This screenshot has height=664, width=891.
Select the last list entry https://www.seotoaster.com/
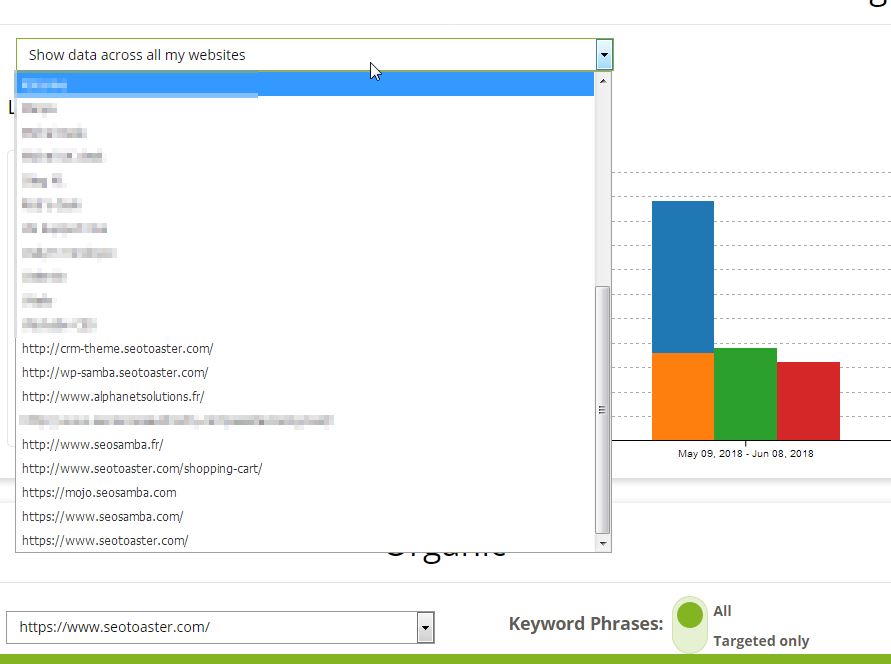point(105,540)
